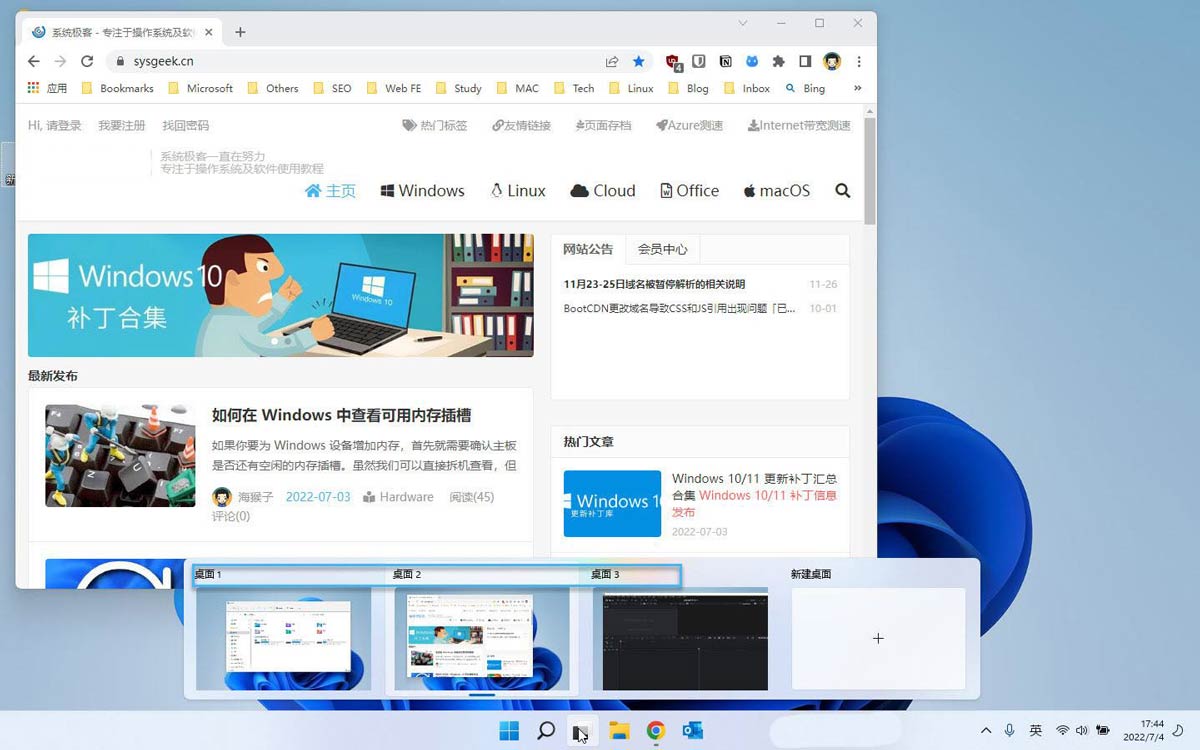Switch to the 会员中心 tab

662,249
